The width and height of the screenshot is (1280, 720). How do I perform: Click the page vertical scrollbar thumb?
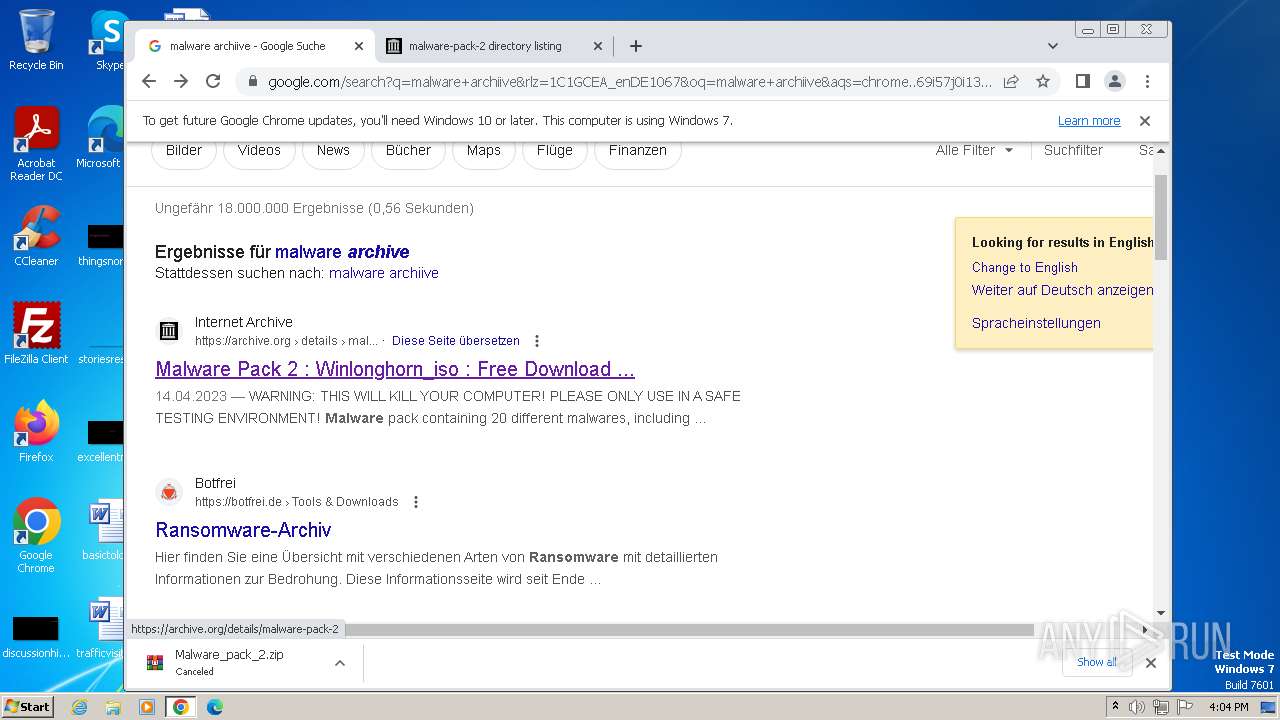point(1161,217)
